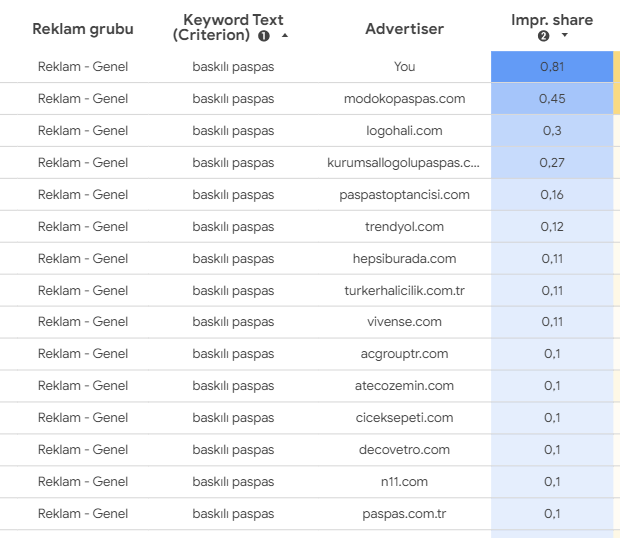Select advertiser acgrouptr.com
620x538 pixels.
coord(404,353)
